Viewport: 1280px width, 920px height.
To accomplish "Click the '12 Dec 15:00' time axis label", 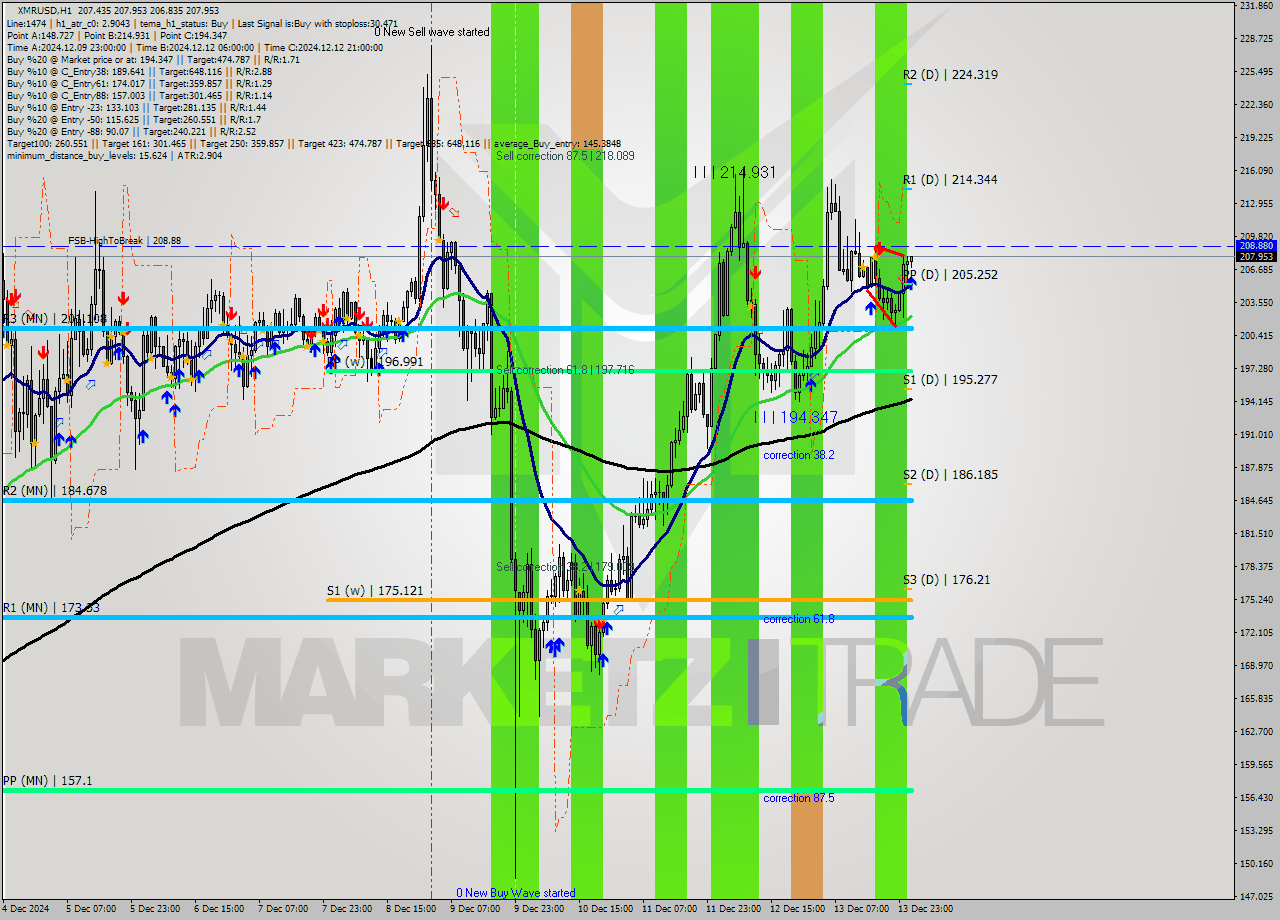I will pos(797,909).
